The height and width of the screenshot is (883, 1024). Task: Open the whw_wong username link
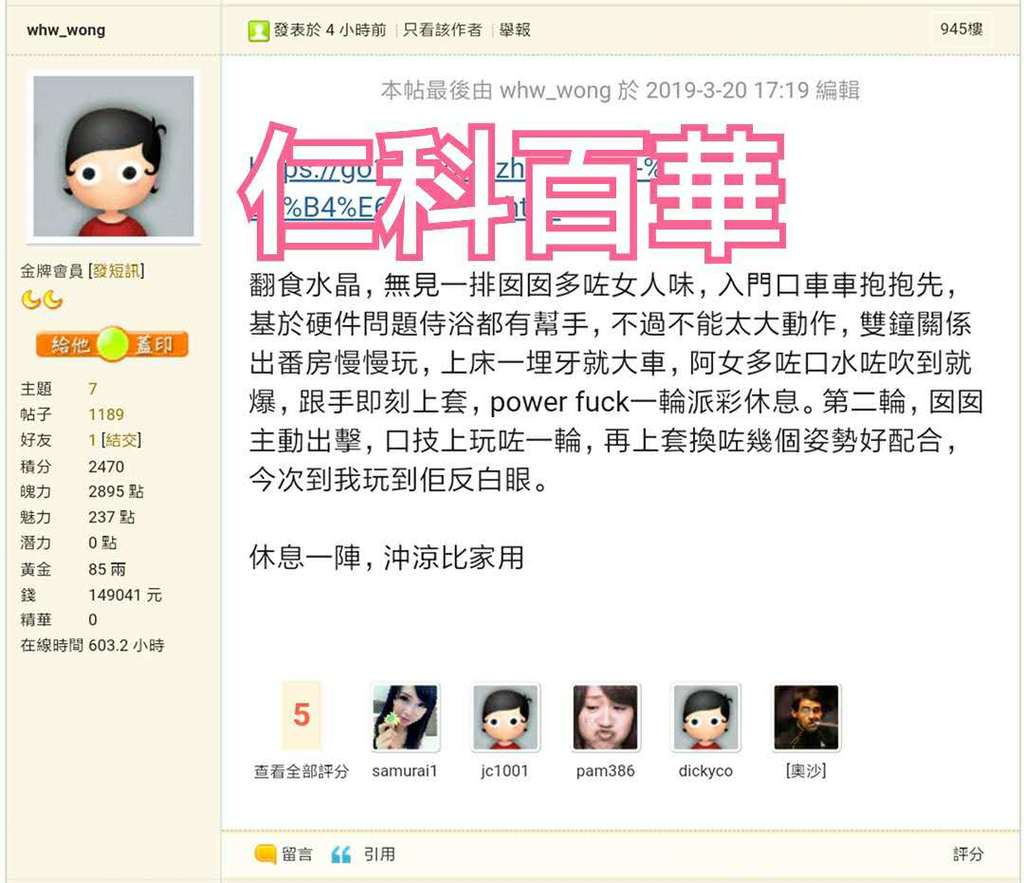(x=66, y=30)
